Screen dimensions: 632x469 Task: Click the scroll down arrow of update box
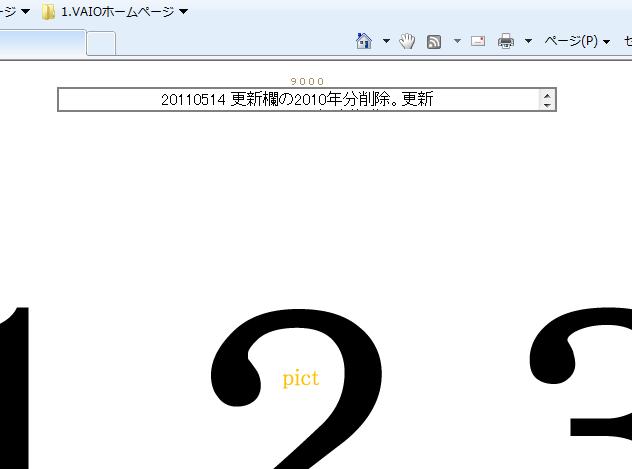pyautogui.click(x=547, y=105)
